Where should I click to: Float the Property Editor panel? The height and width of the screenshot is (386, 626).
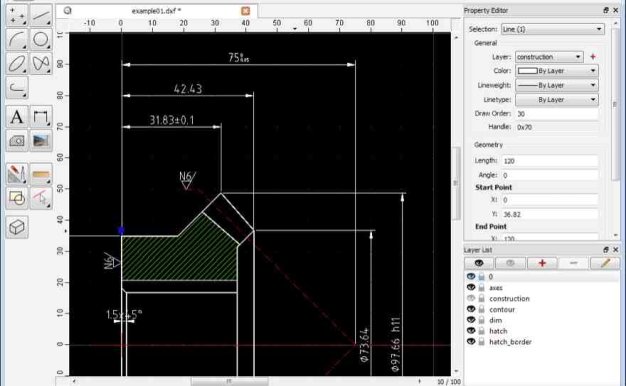point(606,10)
